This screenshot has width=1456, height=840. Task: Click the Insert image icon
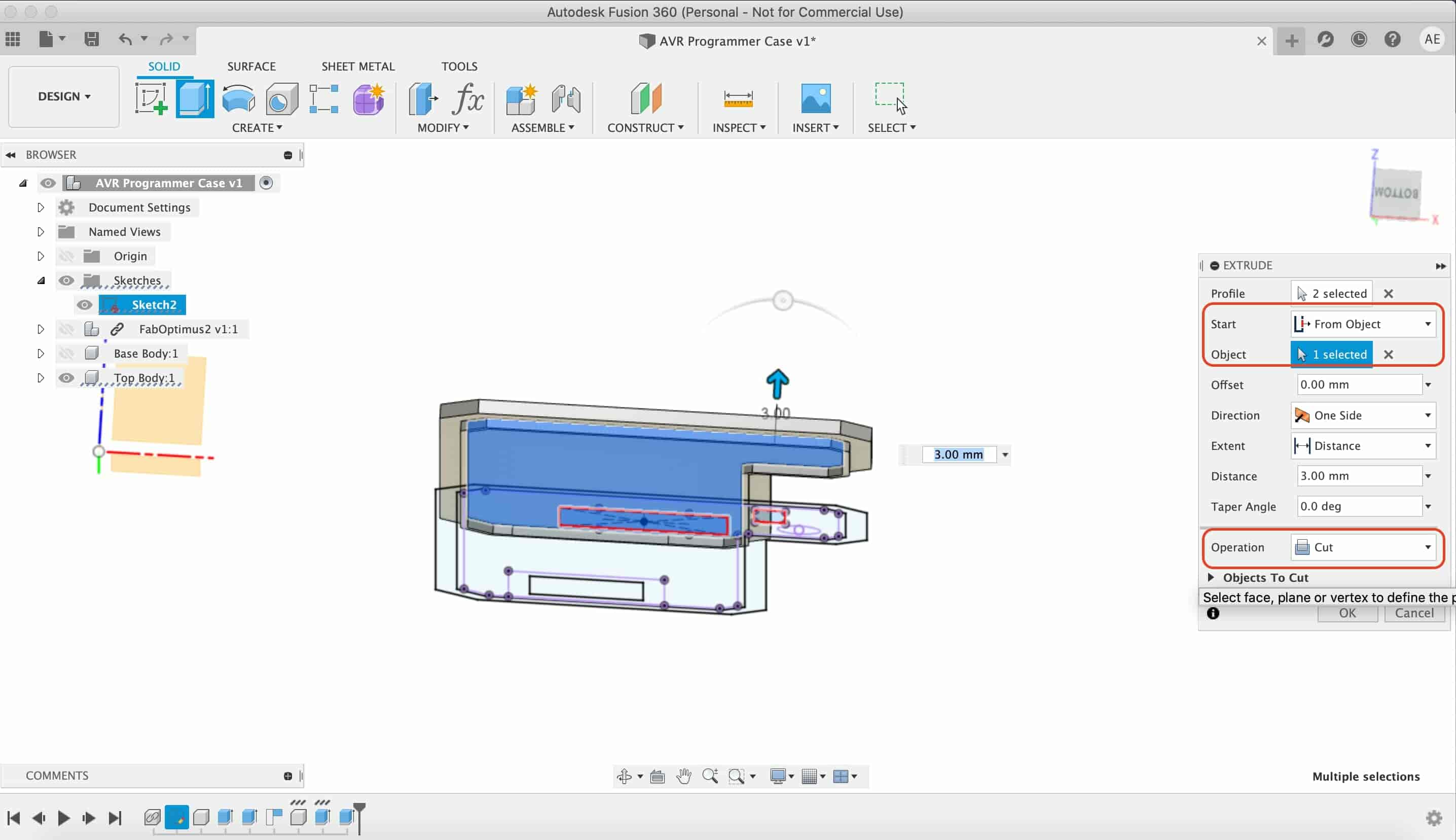coord(816,98)
